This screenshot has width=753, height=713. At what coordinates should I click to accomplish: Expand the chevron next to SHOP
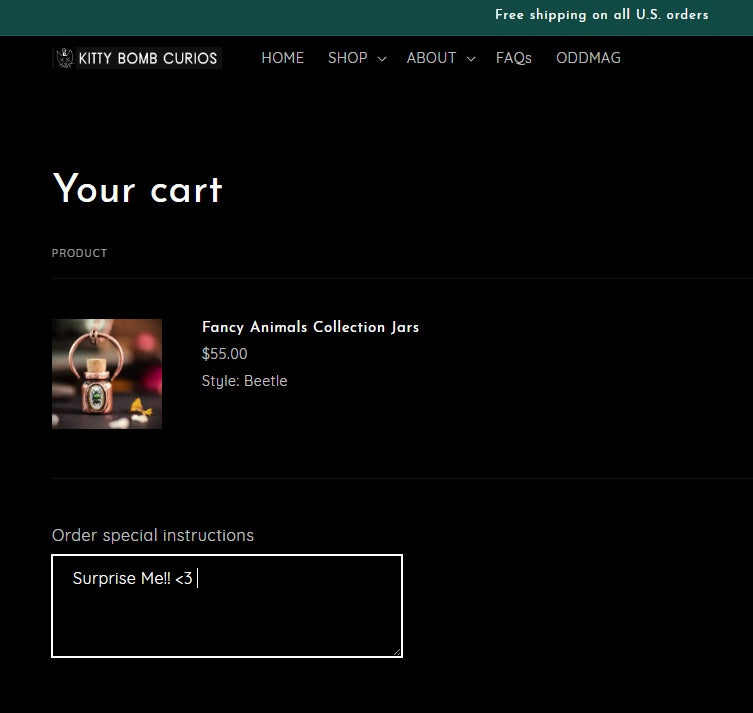point(382,59)
